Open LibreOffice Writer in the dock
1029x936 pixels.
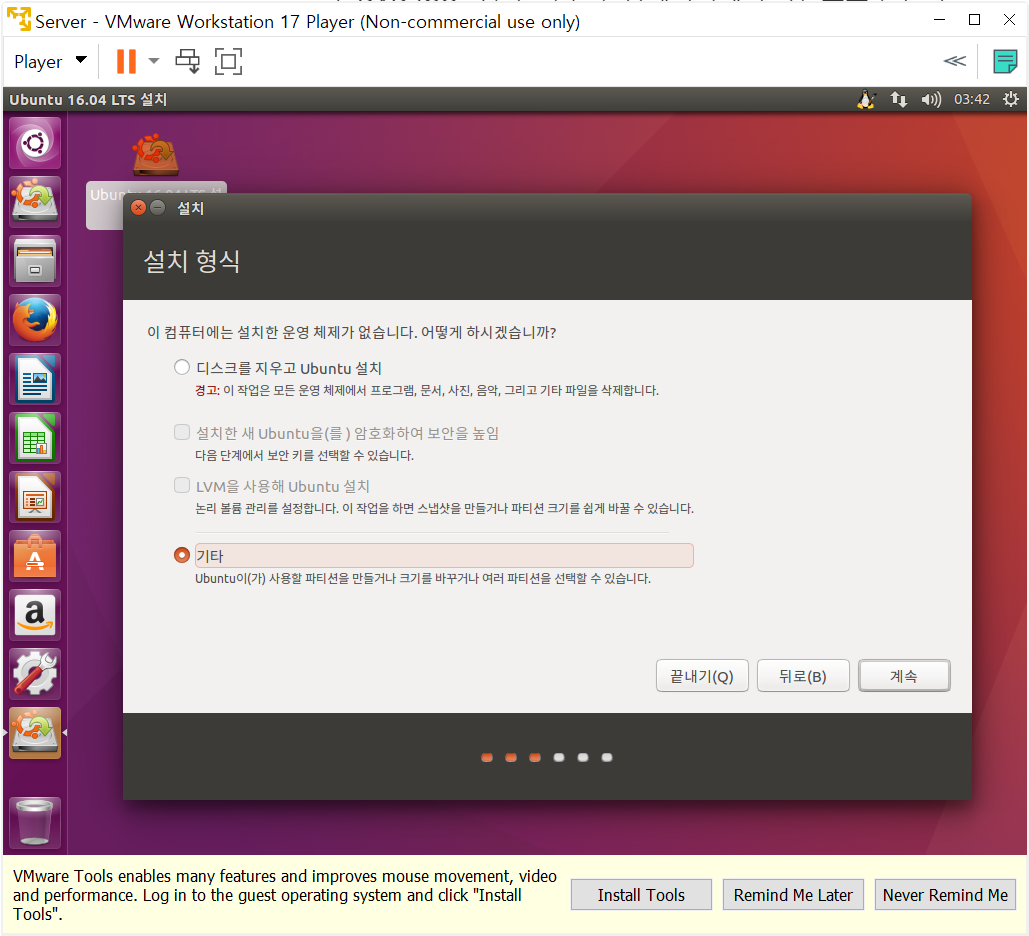coord(35,379)
